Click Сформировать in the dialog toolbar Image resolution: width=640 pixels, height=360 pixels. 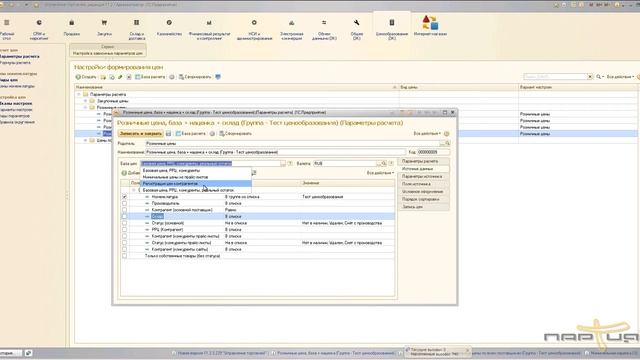pos(236,133)
